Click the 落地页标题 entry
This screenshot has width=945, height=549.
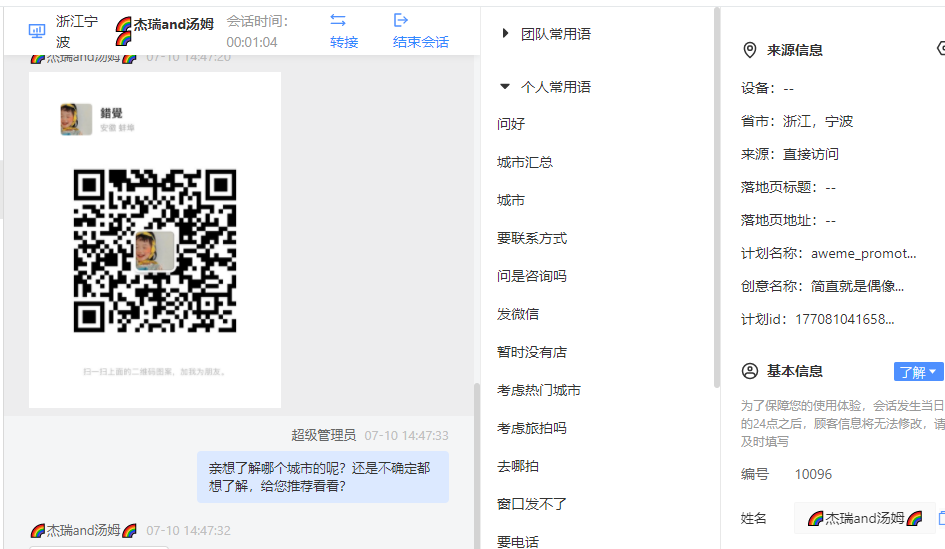point(788,187)
